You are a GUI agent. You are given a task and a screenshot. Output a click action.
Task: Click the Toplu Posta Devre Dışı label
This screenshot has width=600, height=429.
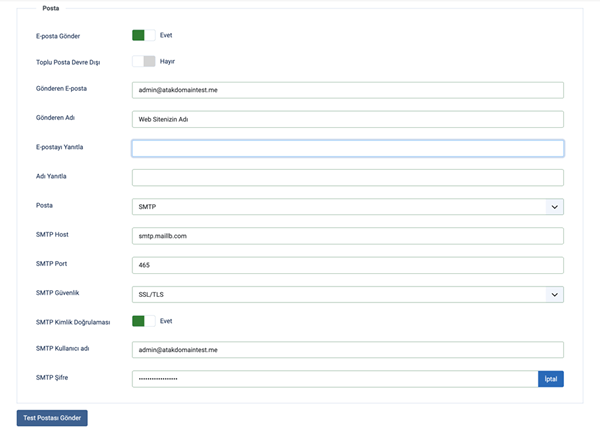coord(68,62)
